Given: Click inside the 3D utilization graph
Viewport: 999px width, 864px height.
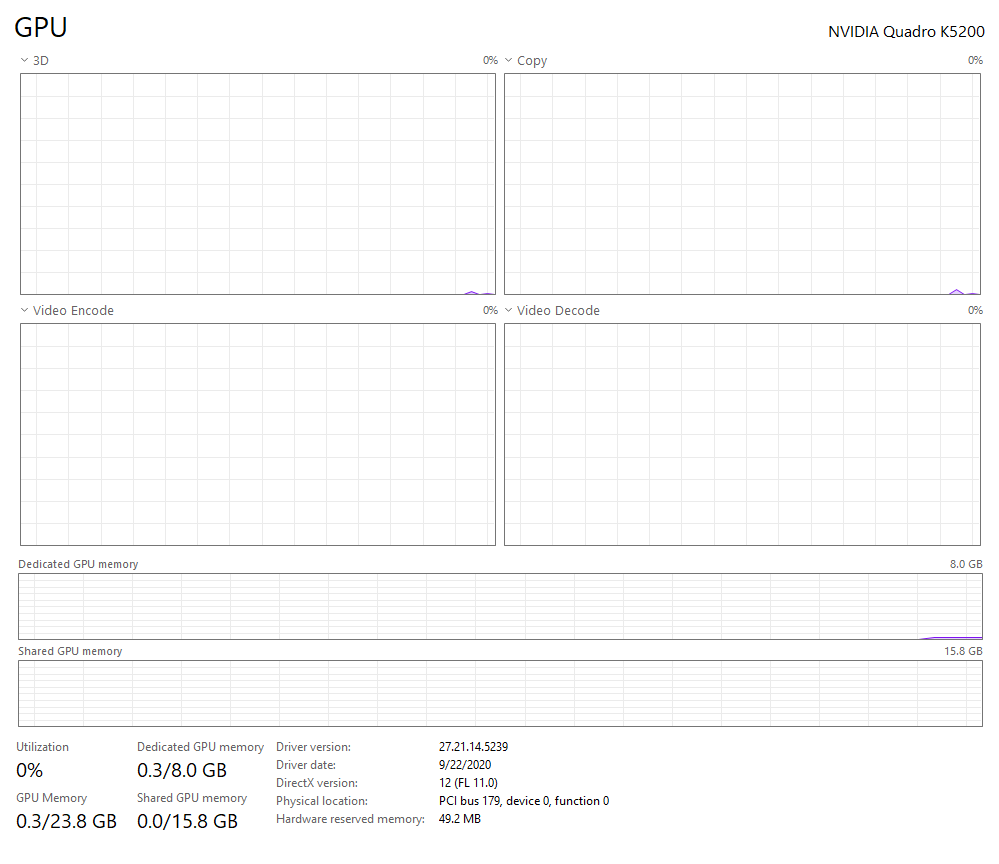Looking at the screenshot, I should pos(257,184).
